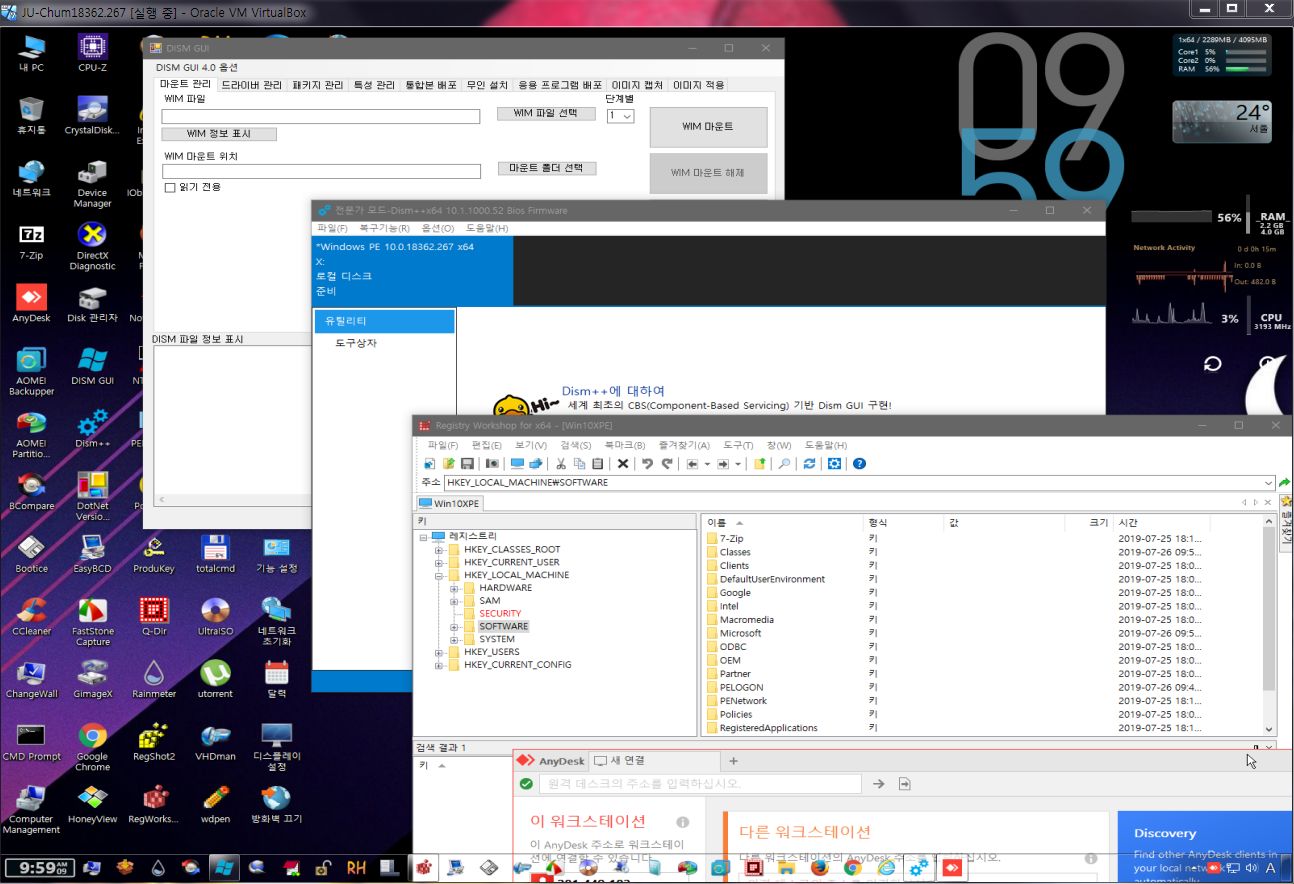
Task: Select the HoneyView desktop icon
Action: click(x=92, y=805)
